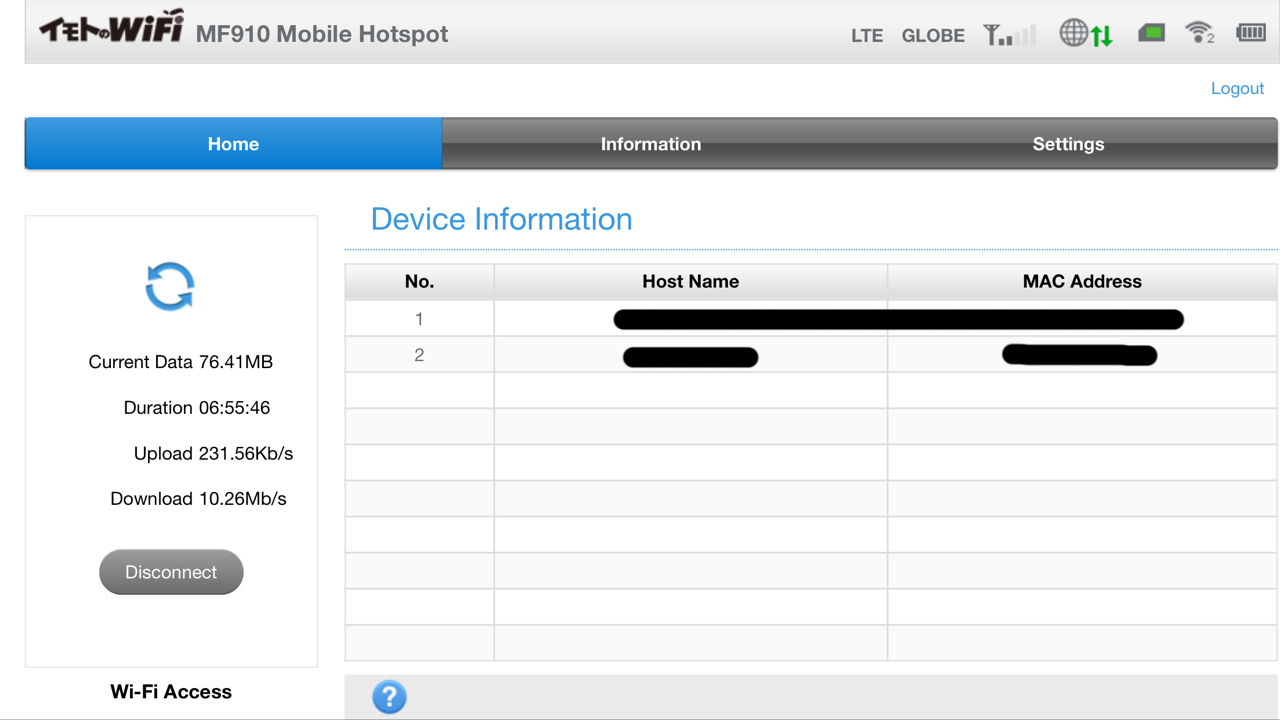The image size is (1280, 720).
Task: Click the Device Information heading
Action: pos(501,219)
